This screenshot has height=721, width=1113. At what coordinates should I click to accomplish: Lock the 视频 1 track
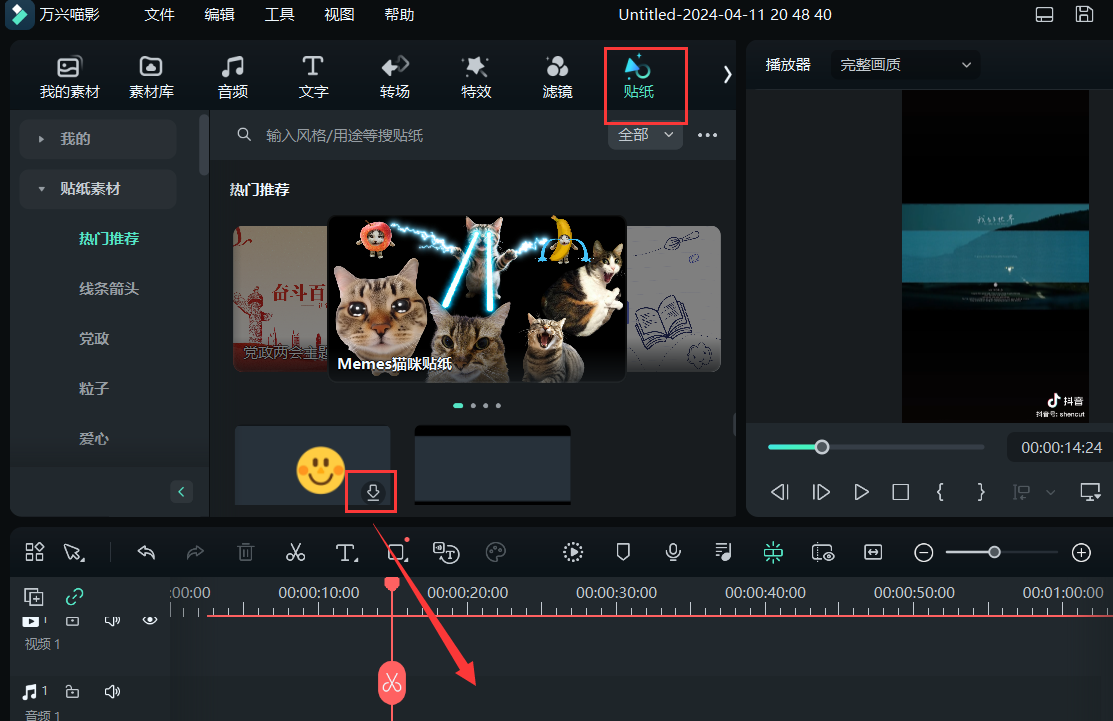pos(72,620)
